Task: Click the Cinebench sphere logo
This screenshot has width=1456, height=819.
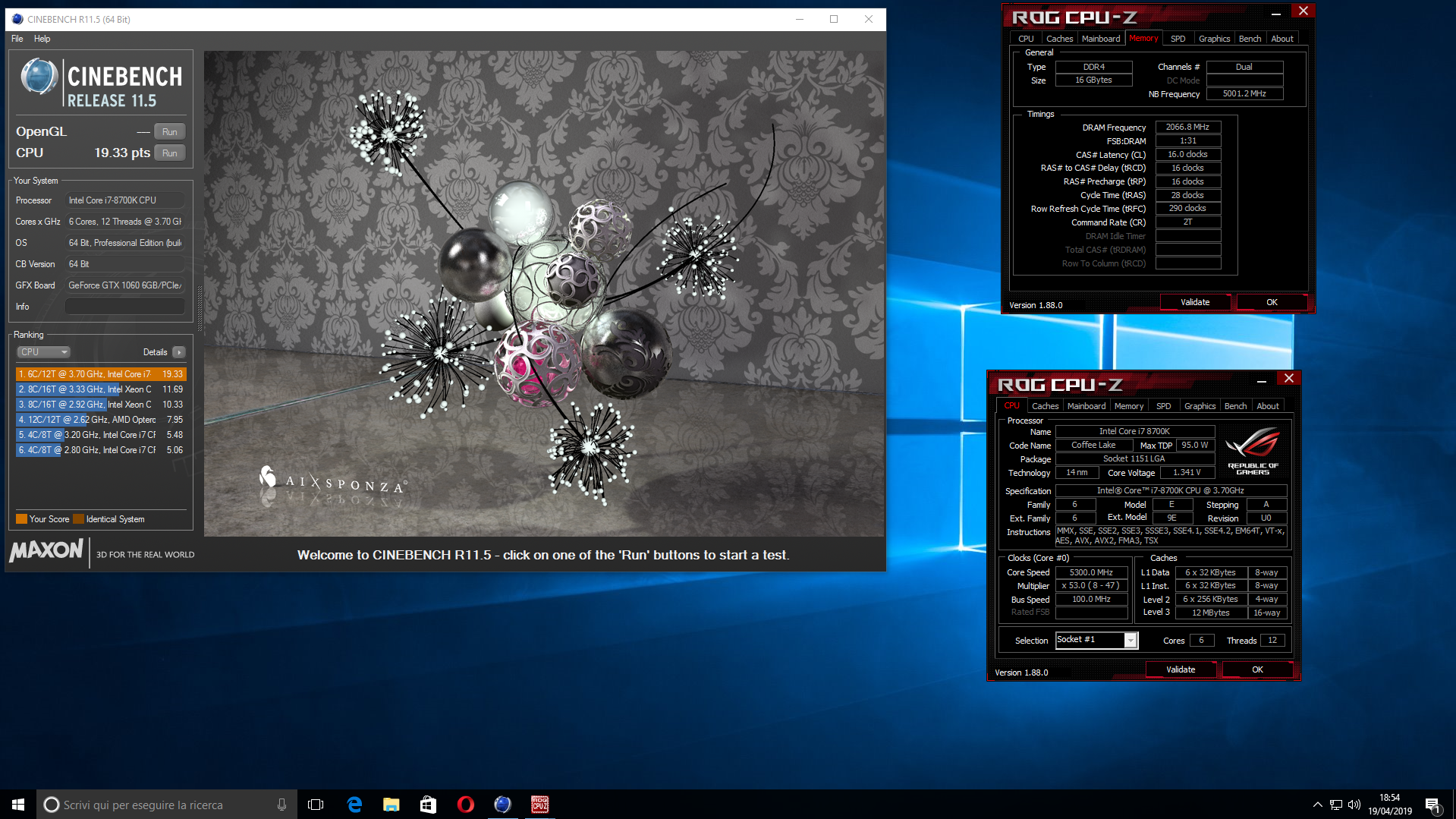Action: [39, 77]
